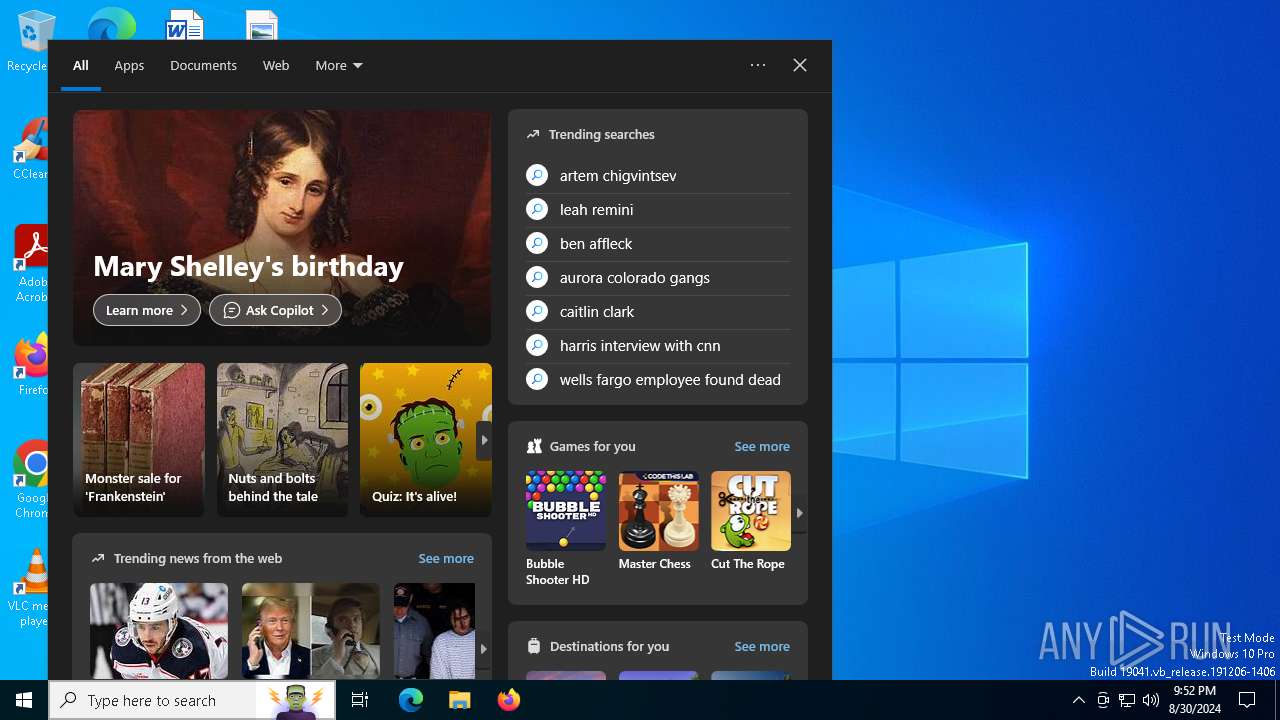Open the Bubble Shooter HD game tile
The width and height of the screenshot is (1280, 720).
click(x=565, y=529)
